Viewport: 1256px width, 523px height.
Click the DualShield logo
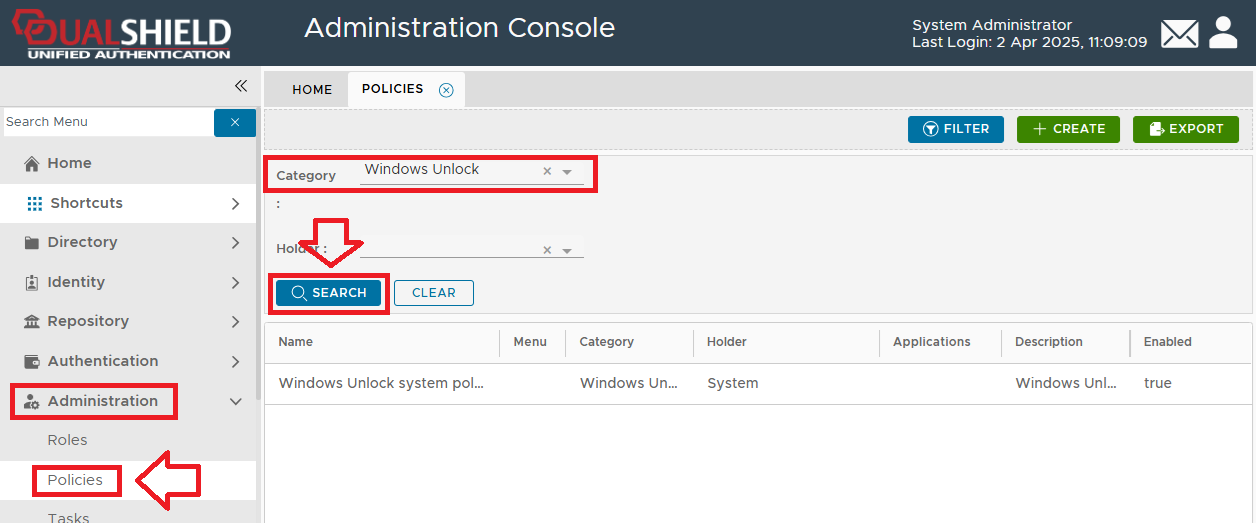point(120,34)
